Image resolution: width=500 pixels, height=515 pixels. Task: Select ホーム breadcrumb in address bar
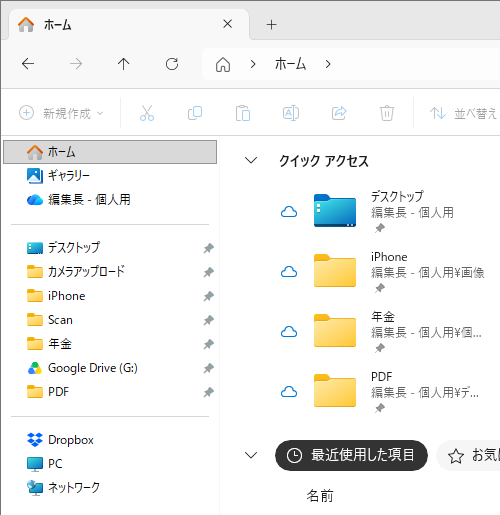[x=290, y=64]
